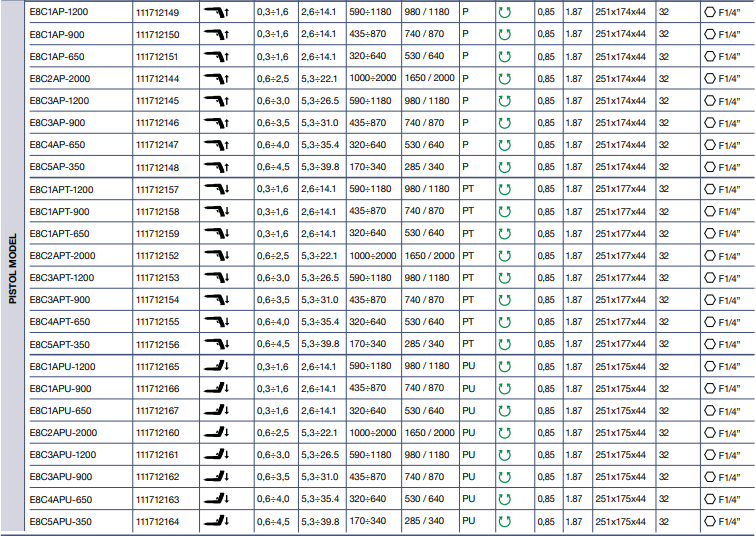Select model name E8C1APT-1200
756x536 pixels.
click(x=61, y=189)
